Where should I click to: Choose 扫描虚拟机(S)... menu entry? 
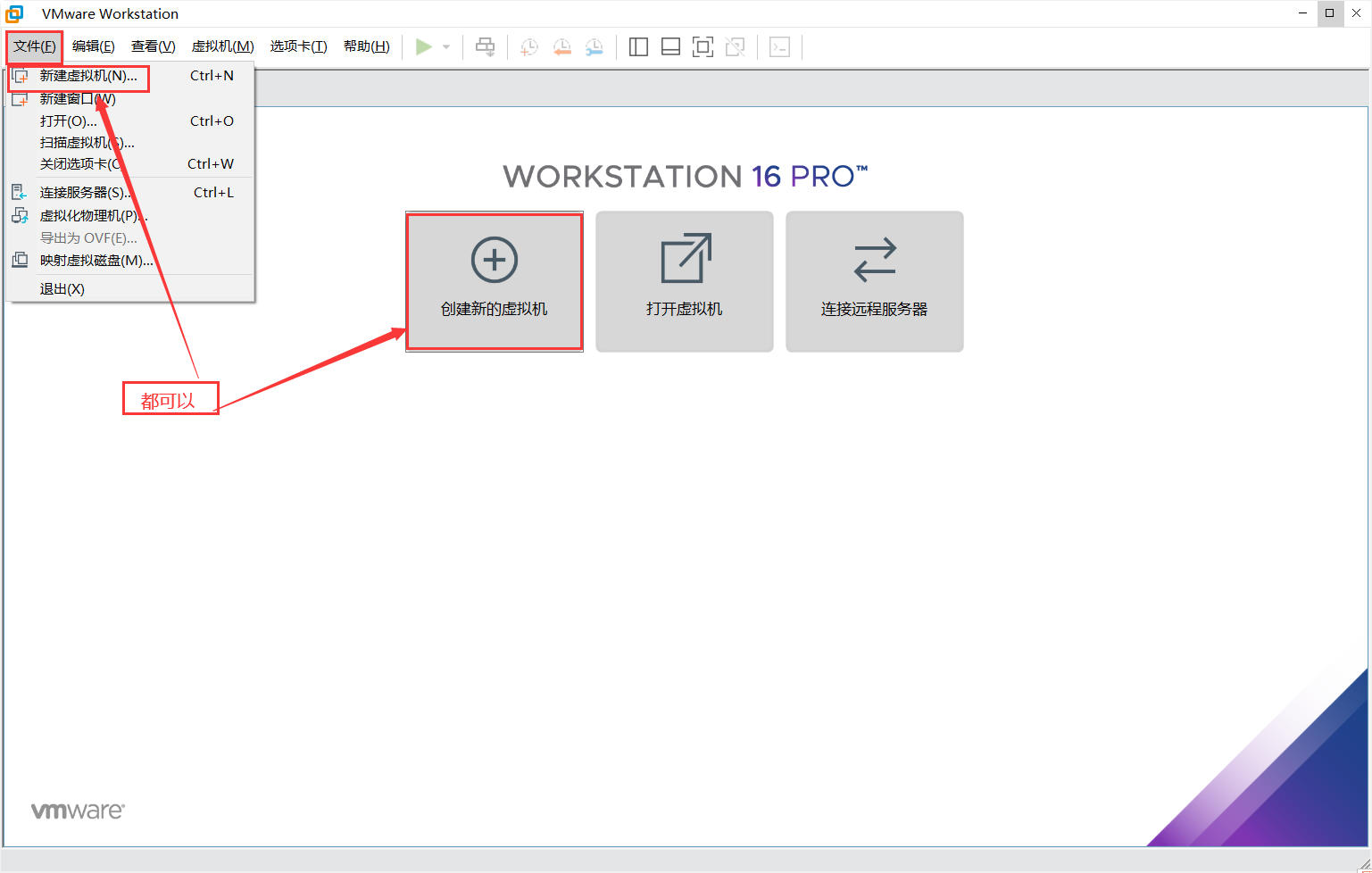130,143
